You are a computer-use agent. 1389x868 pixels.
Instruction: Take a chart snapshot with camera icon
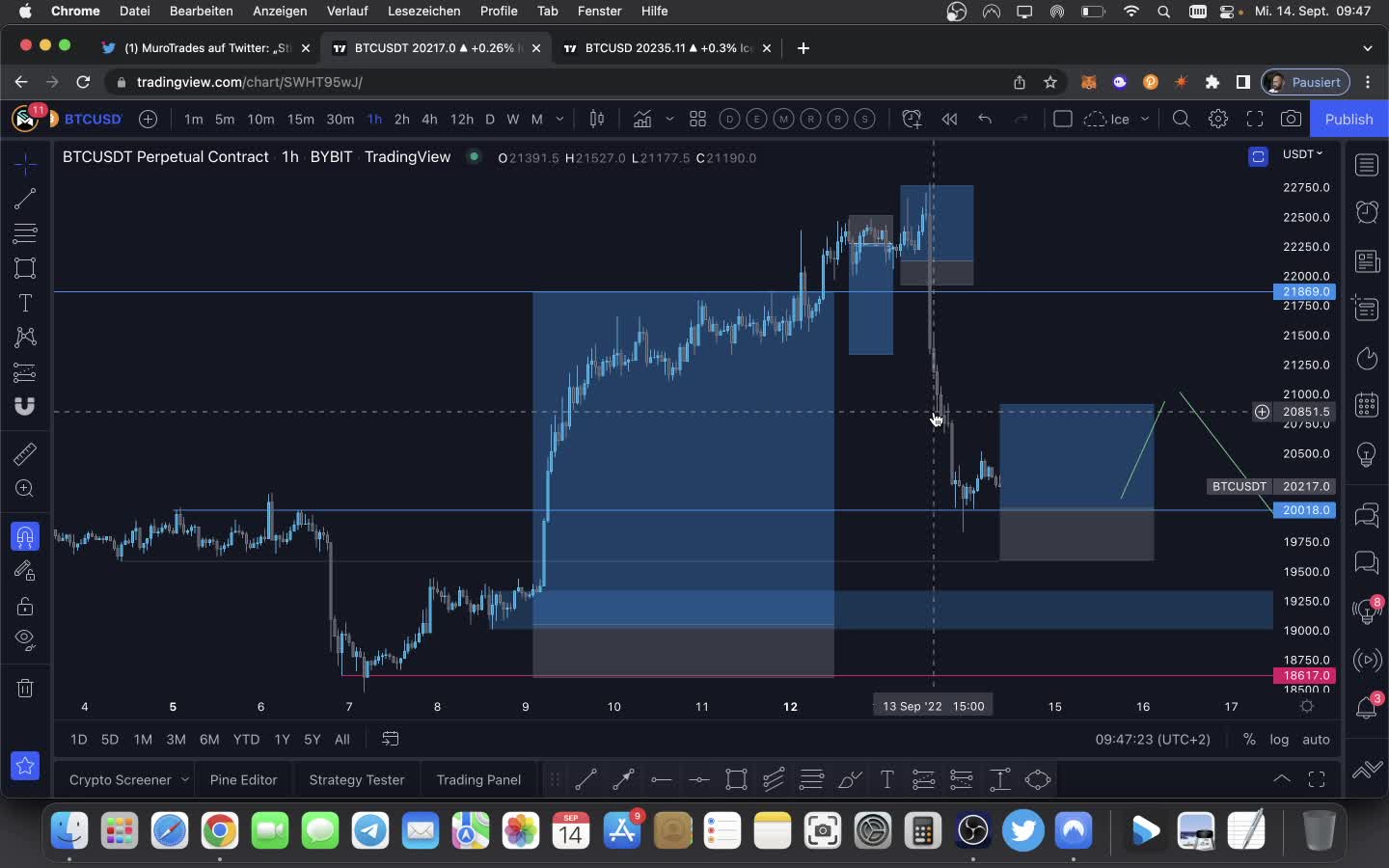(1292, 119)
